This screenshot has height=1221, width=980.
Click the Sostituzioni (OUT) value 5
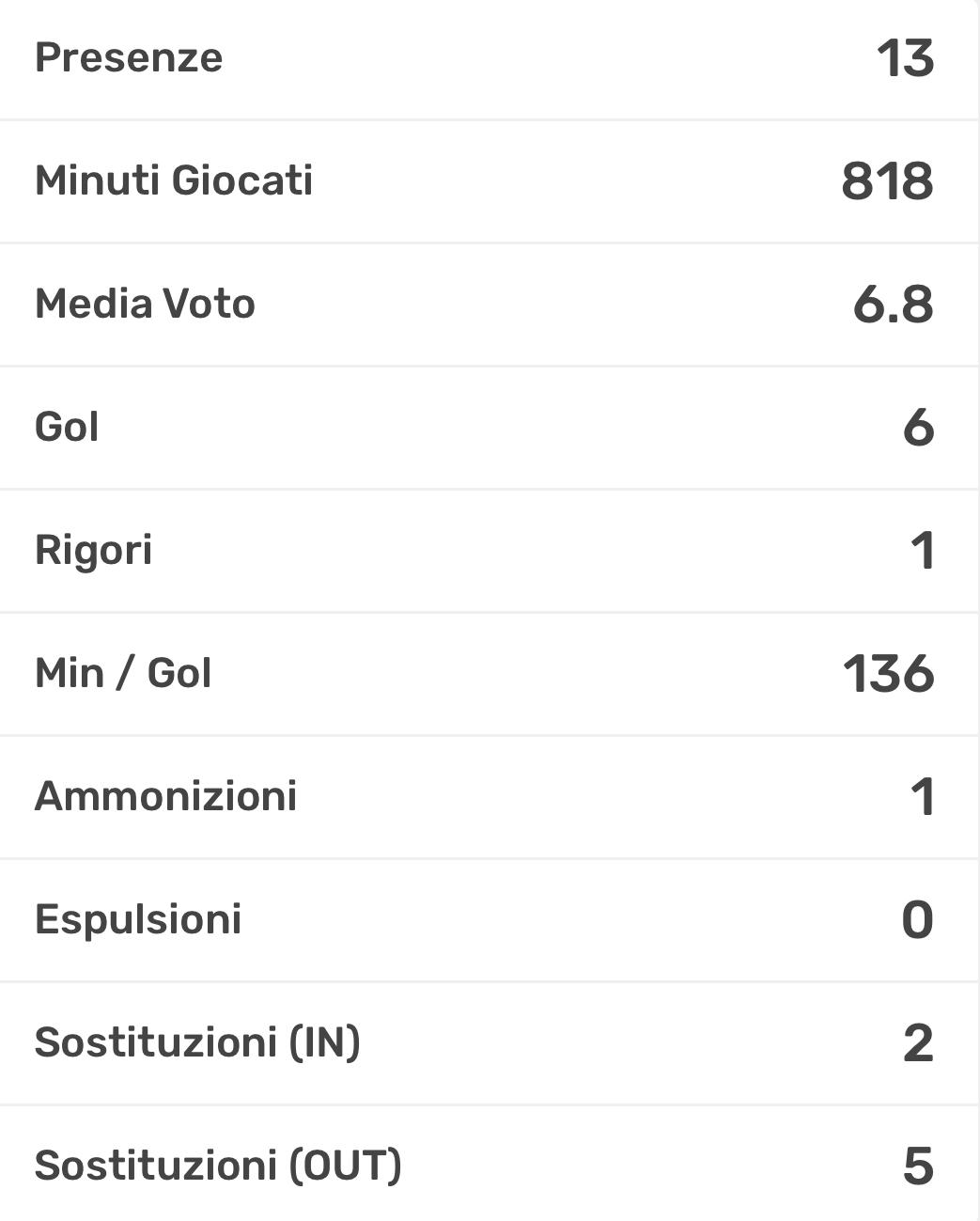click(918, 1166)
